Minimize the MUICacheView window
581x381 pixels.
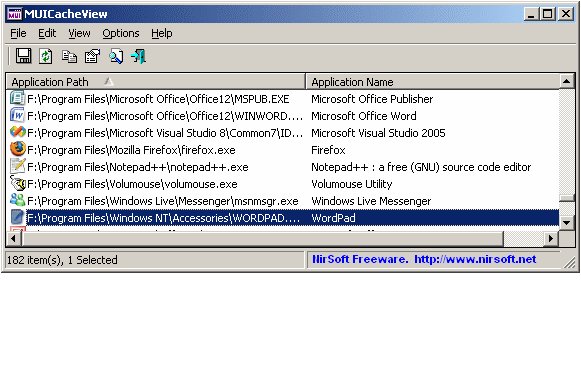coord(531,14)
